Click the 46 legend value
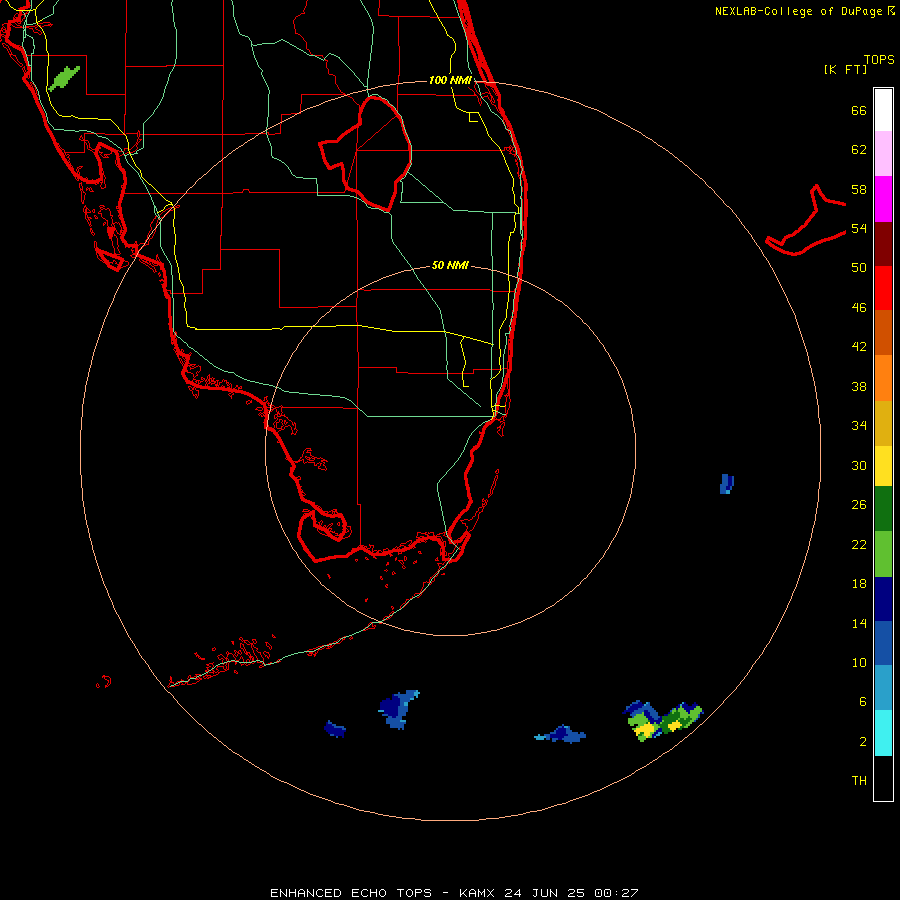Image resolution: width=900 pixels, height=900 pixels. [x=859, y=308]
